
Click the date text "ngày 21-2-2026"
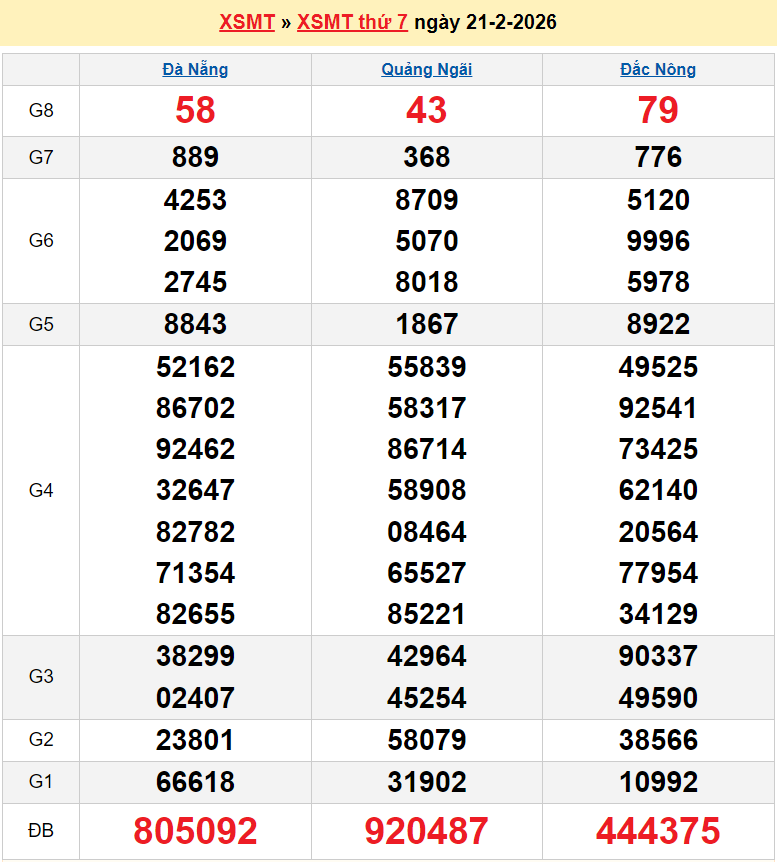tap(485, 22)
